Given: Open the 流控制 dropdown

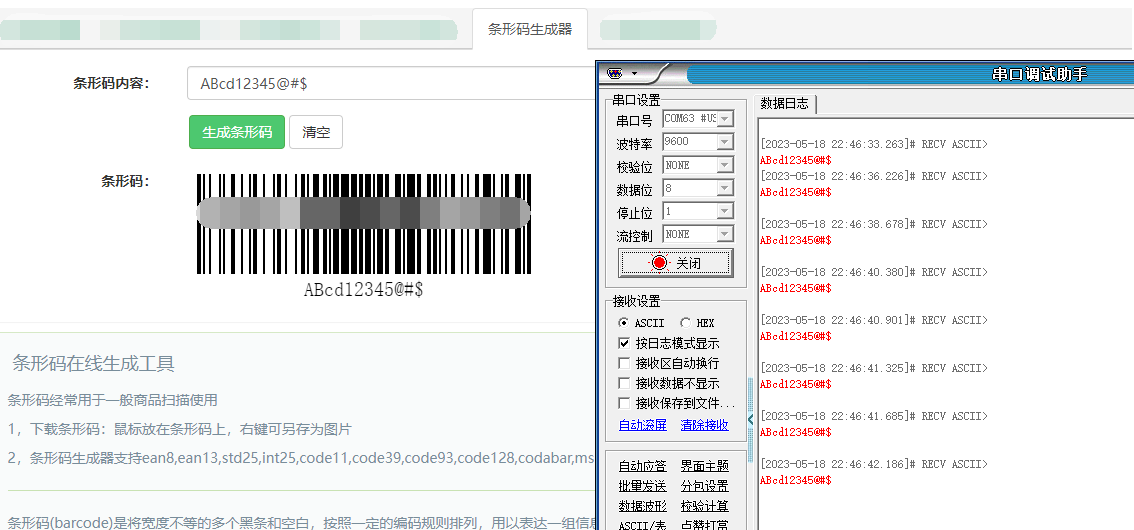Looking at the screenshot, I should tap(725, 234).
